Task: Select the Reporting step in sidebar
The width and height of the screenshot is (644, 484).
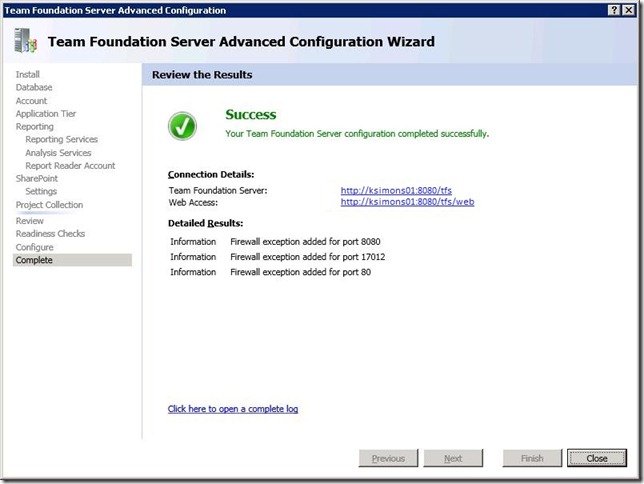Action: click(x=34, y=127)
